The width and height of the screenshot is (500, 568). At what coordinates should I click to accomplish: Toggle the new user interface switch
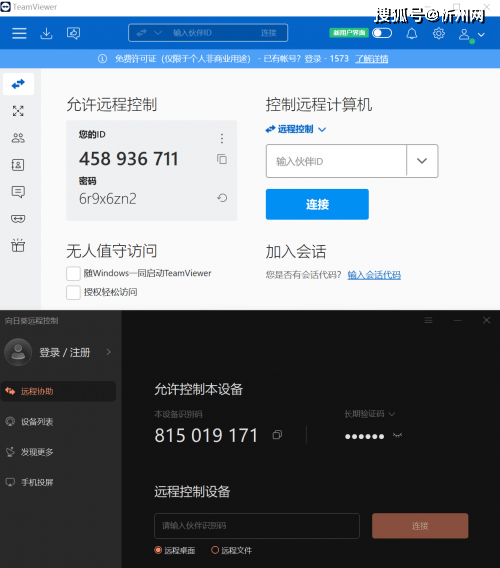click(382, 33)
